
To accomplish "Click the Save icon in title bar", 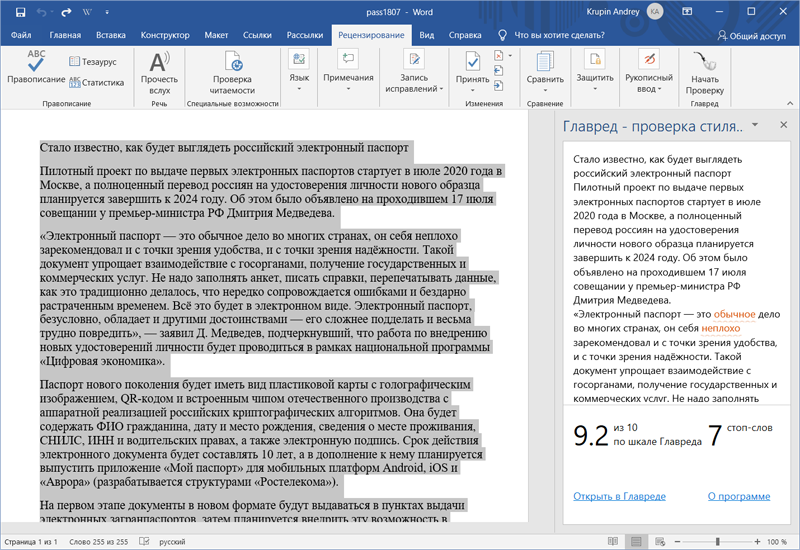I will (22, 11).
